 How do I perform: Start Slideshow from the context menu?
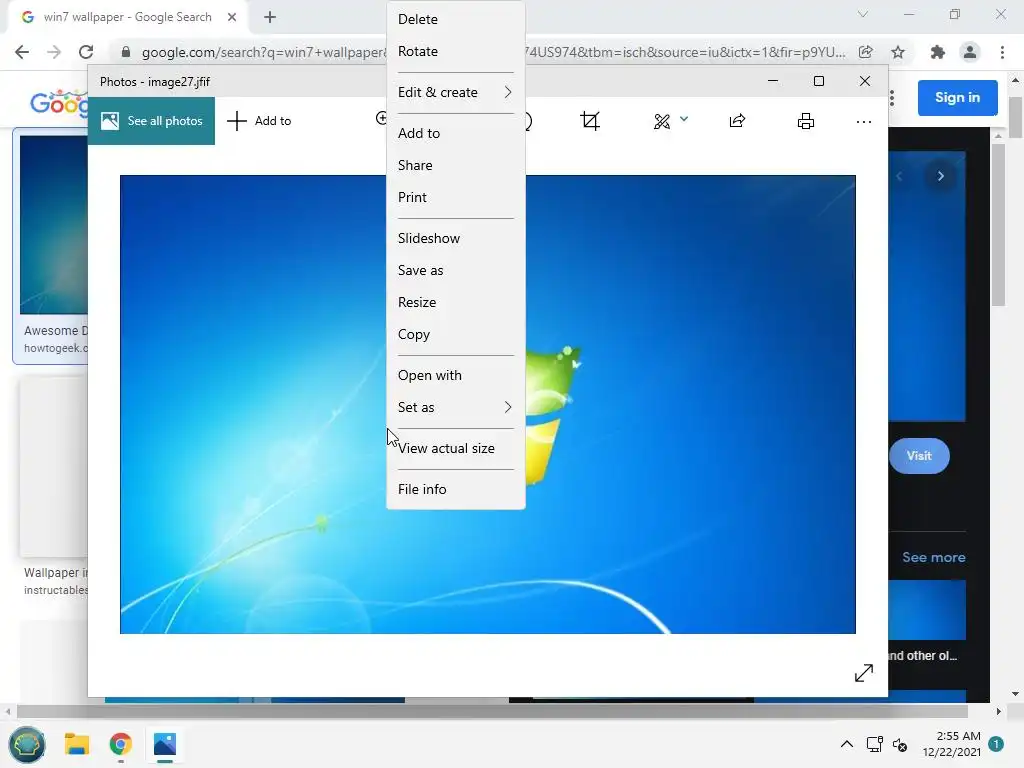pyautogui.click(x=456, y=238)
